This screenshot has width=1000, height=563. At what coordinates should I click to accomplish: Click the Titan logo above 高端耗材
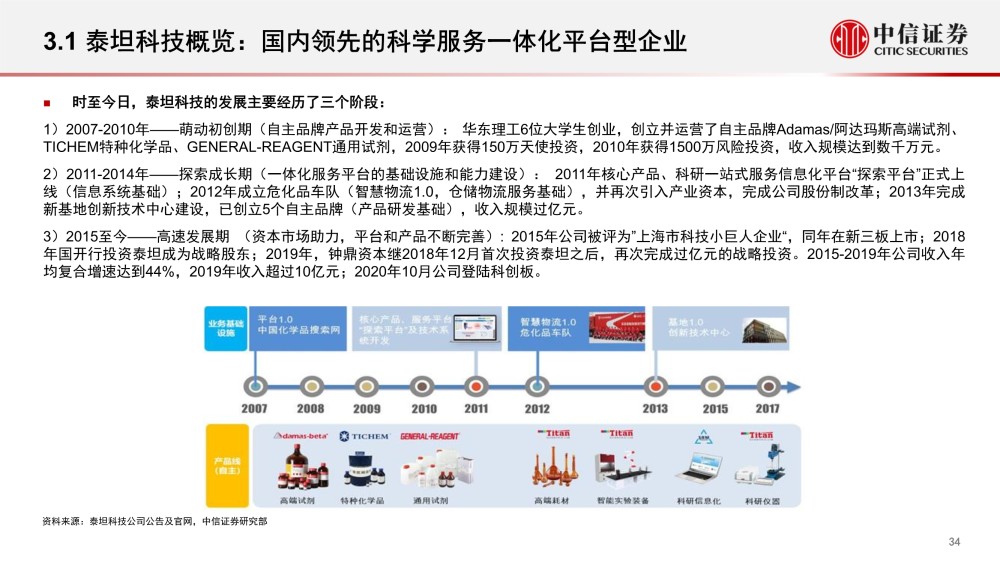point(554,434)
